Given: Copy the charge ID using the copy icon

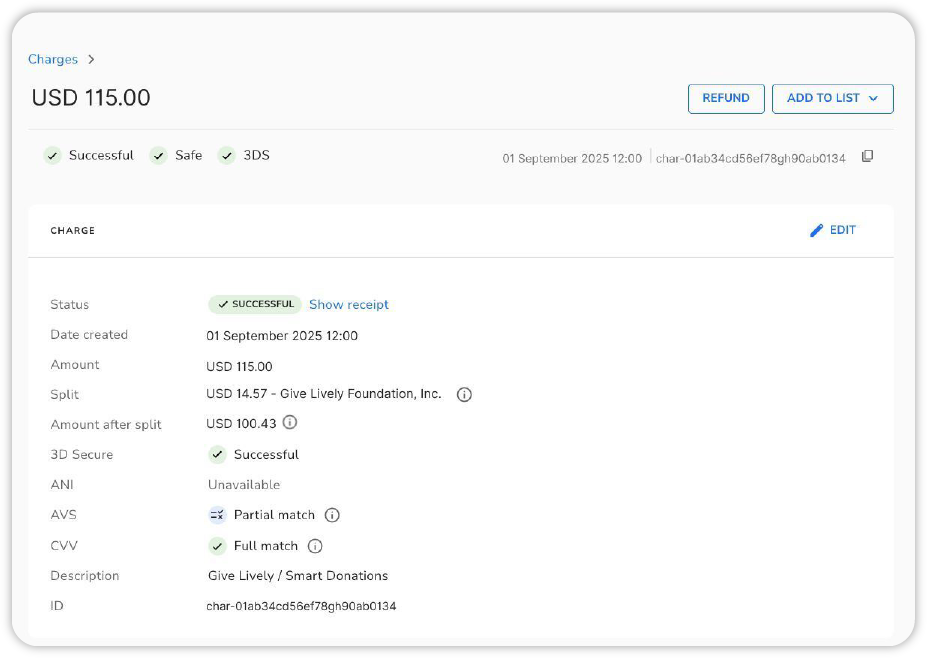Looking at the screenshot, I should pos(867,157).
